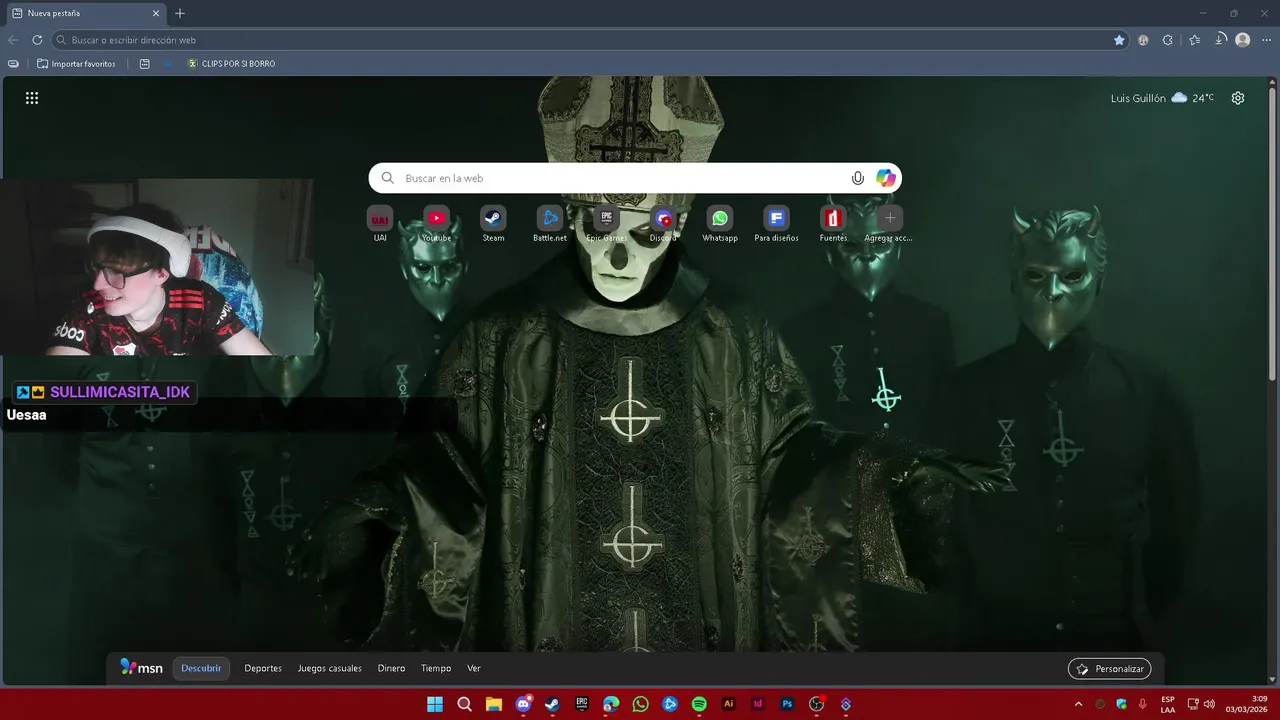Open Copilot from the search box
The image size is (1280, 720).
coord(885,178)
